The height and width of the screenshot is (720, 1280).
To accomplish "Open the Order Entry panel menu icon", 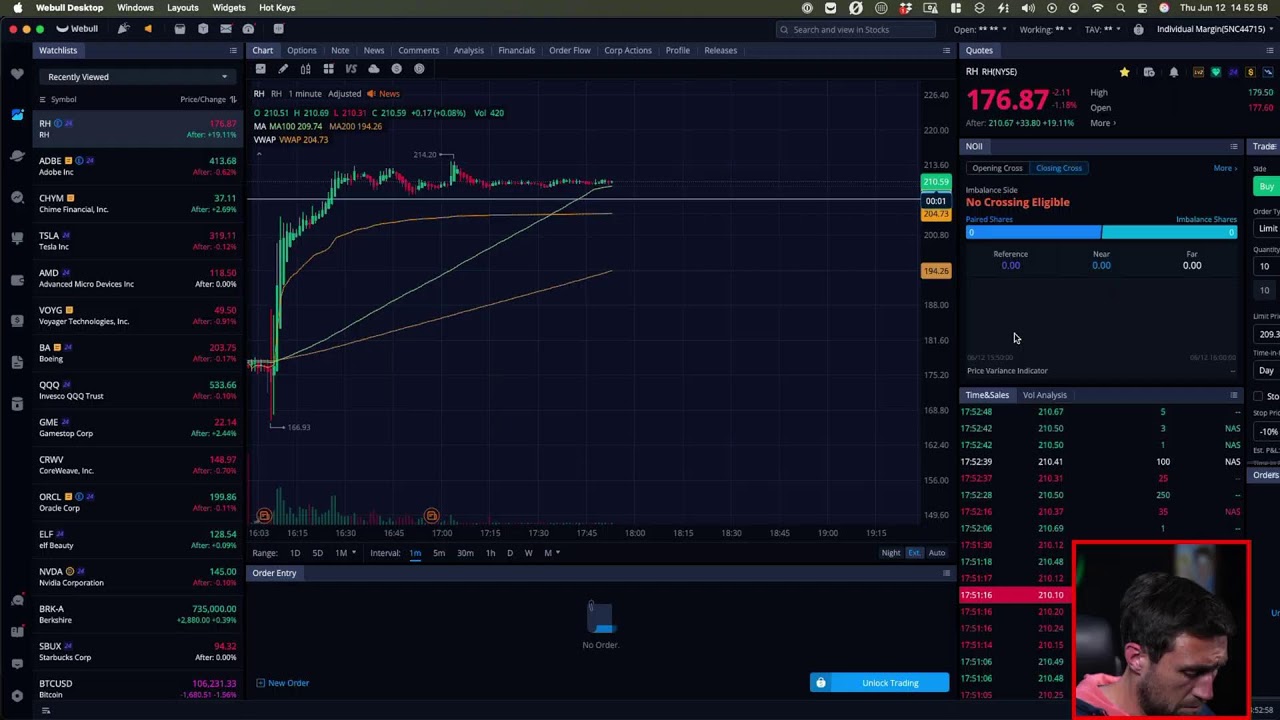I will 946,573.
